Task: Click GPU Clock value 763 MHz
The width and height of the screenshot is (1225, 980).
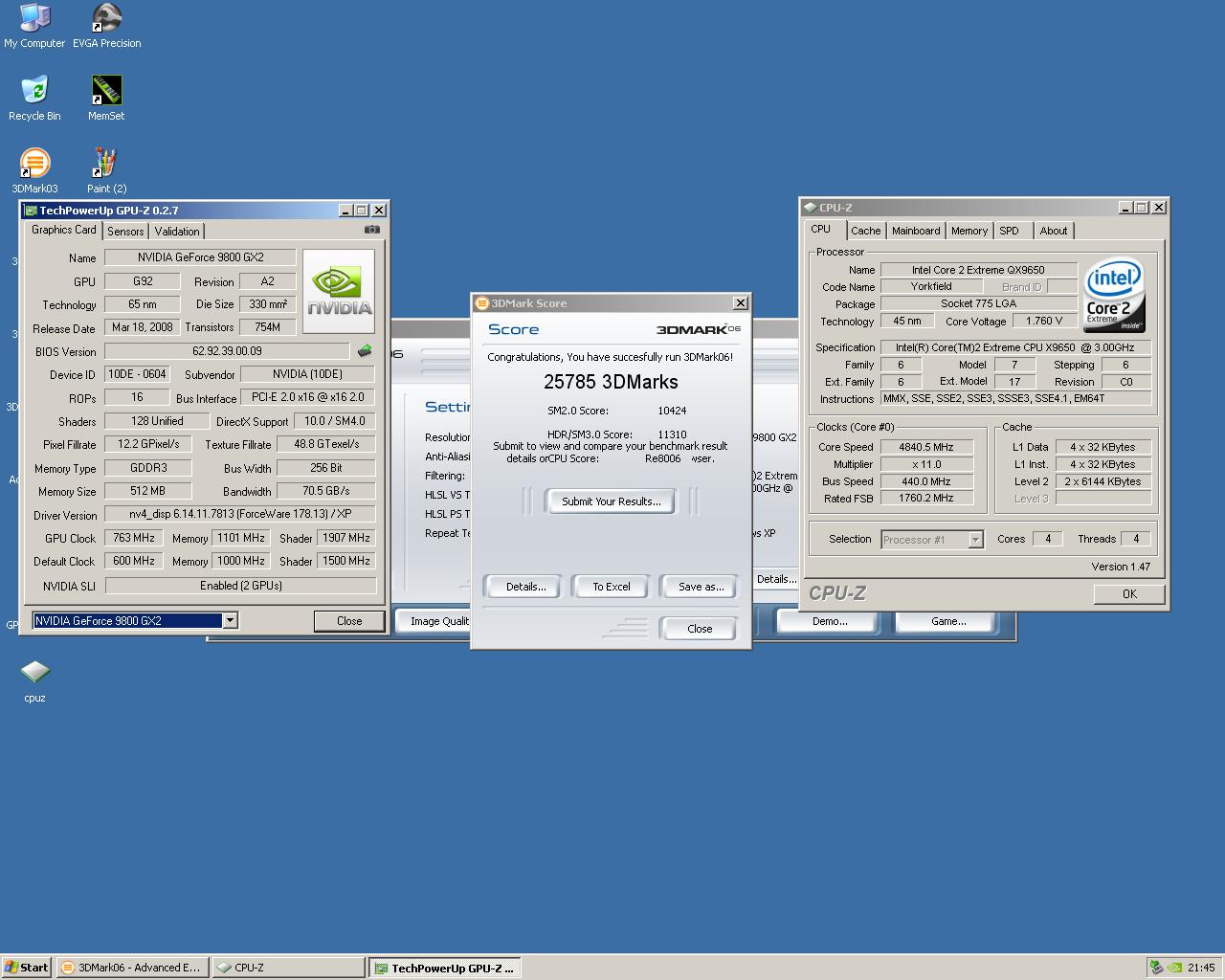Action: [x=134, y=538]
